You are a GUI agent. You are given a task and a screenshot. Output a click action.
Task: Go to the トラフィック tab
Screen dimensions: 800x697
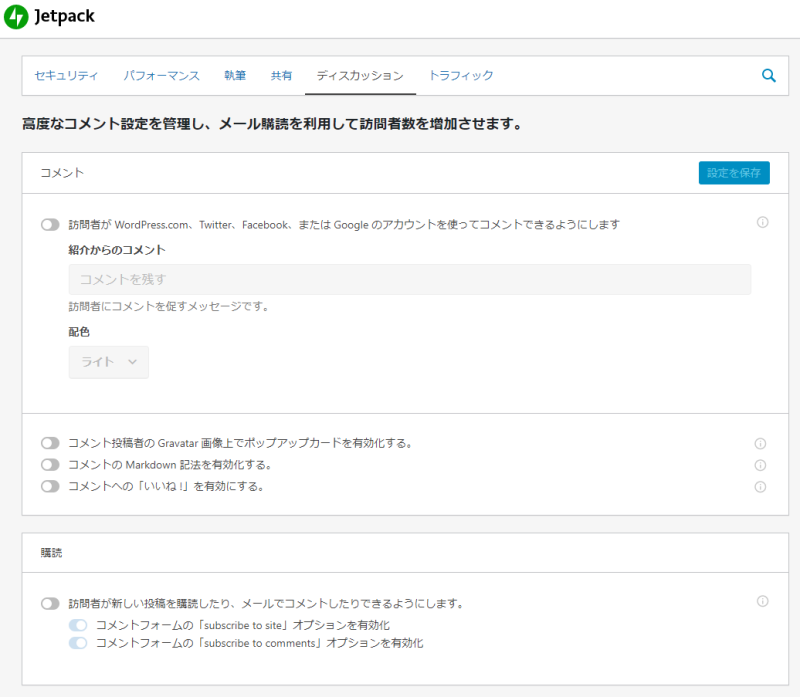tap(461, 76)
